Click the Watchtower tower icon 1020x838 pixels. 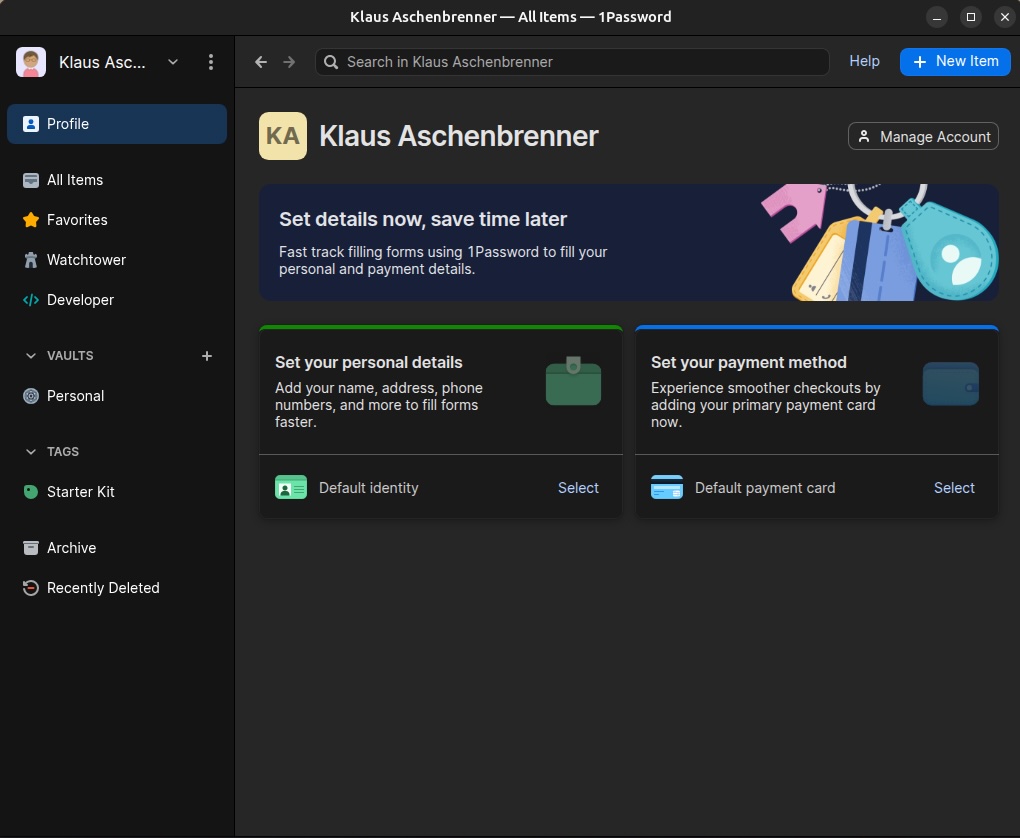pyautogui.click(x=31, y=260)
